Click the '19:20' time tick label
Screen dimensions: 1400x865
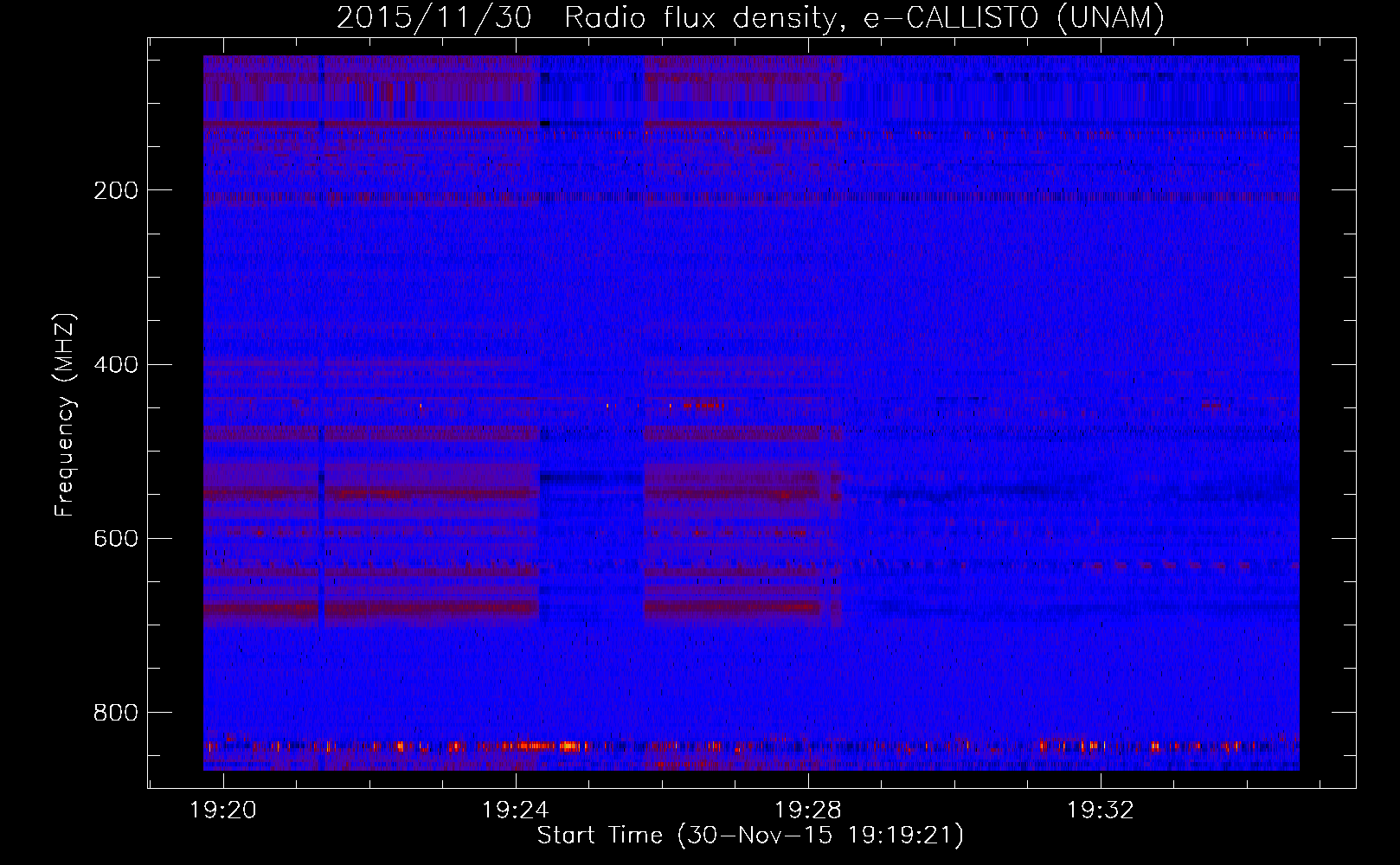(x=223, y=811)
